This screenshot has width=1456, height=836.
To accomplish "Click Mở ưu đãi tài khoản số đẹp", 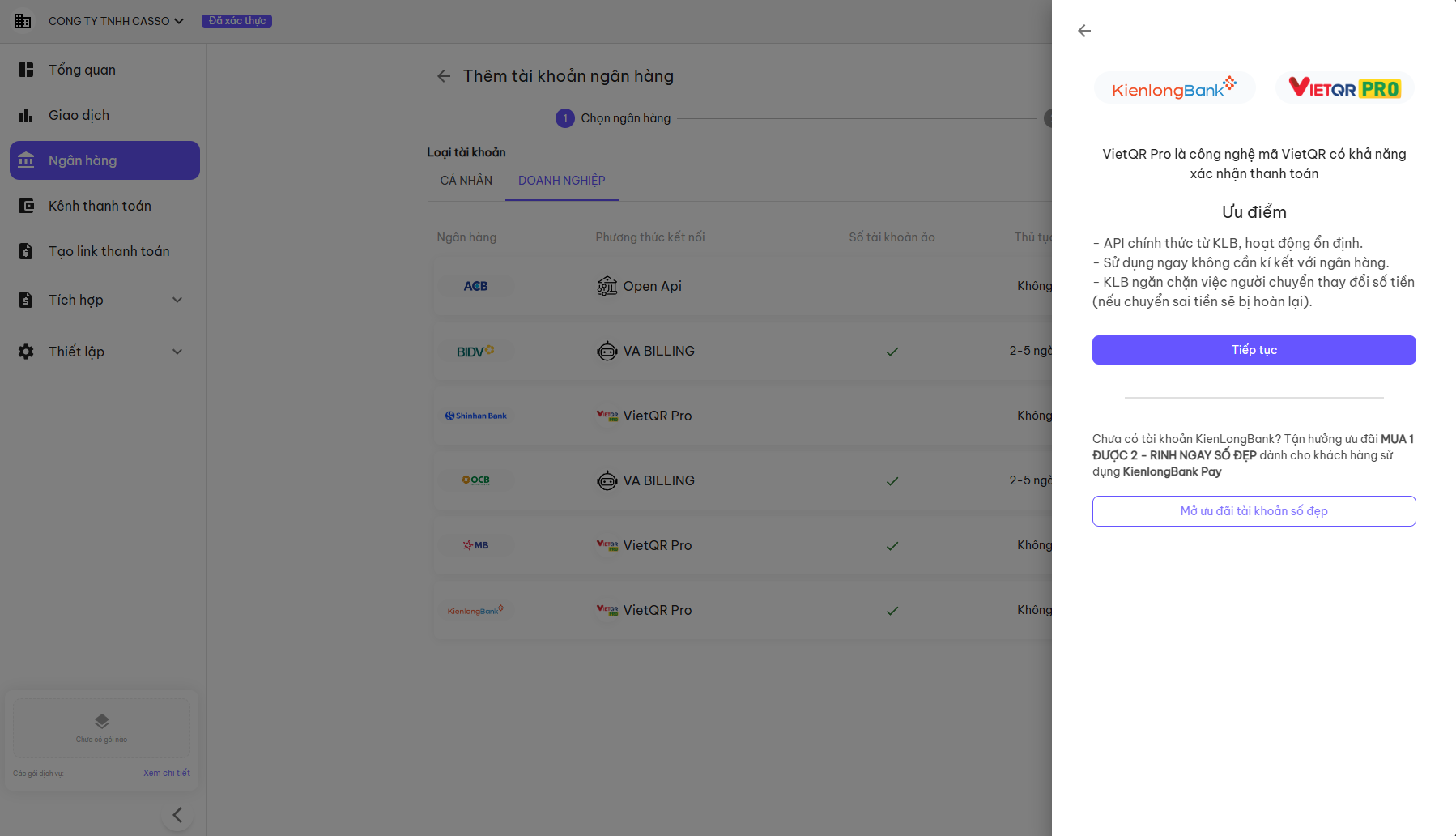I will [x=1254, y=511].
